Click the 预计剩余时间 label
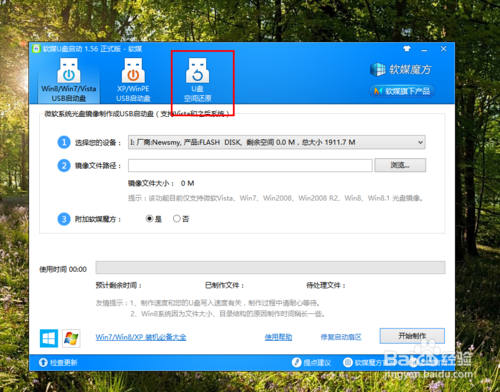Image resolution: width=500 pixels, height=392 pixels. point(119,285)
